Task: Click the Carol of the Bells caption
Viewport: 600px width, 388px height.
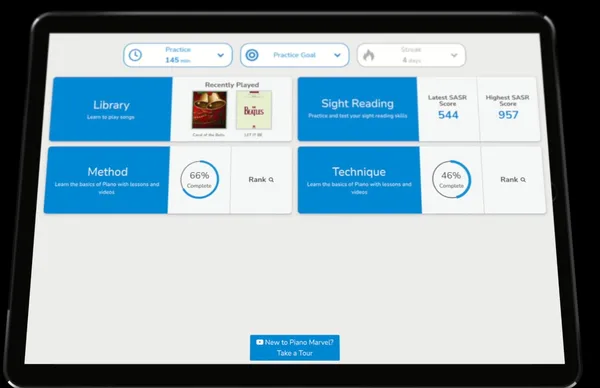Action: tap(209, 135)
